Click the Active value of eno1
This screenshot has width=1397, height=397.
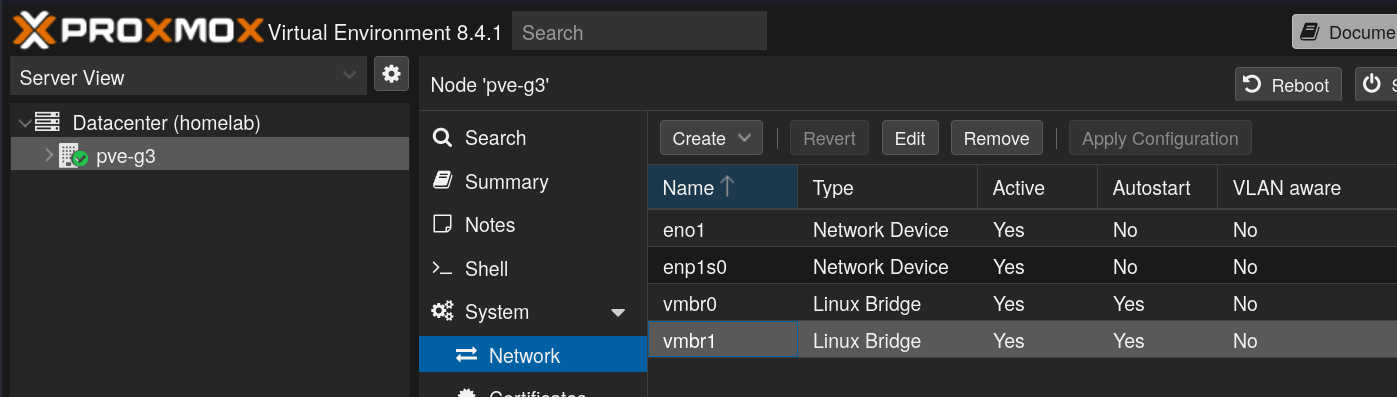[1008, 229]
